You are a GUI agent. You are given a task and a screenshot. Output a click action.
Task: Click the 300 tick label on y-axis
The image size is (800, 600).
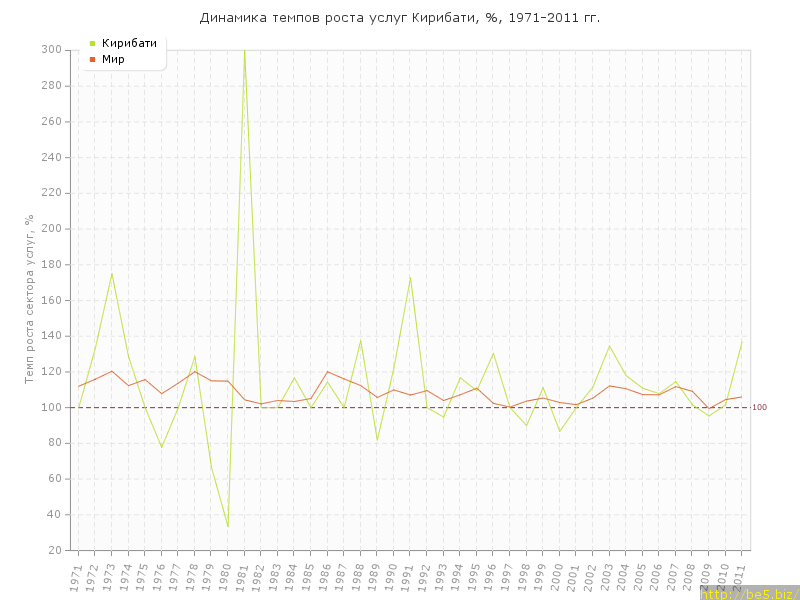click(x=51, y=50)
